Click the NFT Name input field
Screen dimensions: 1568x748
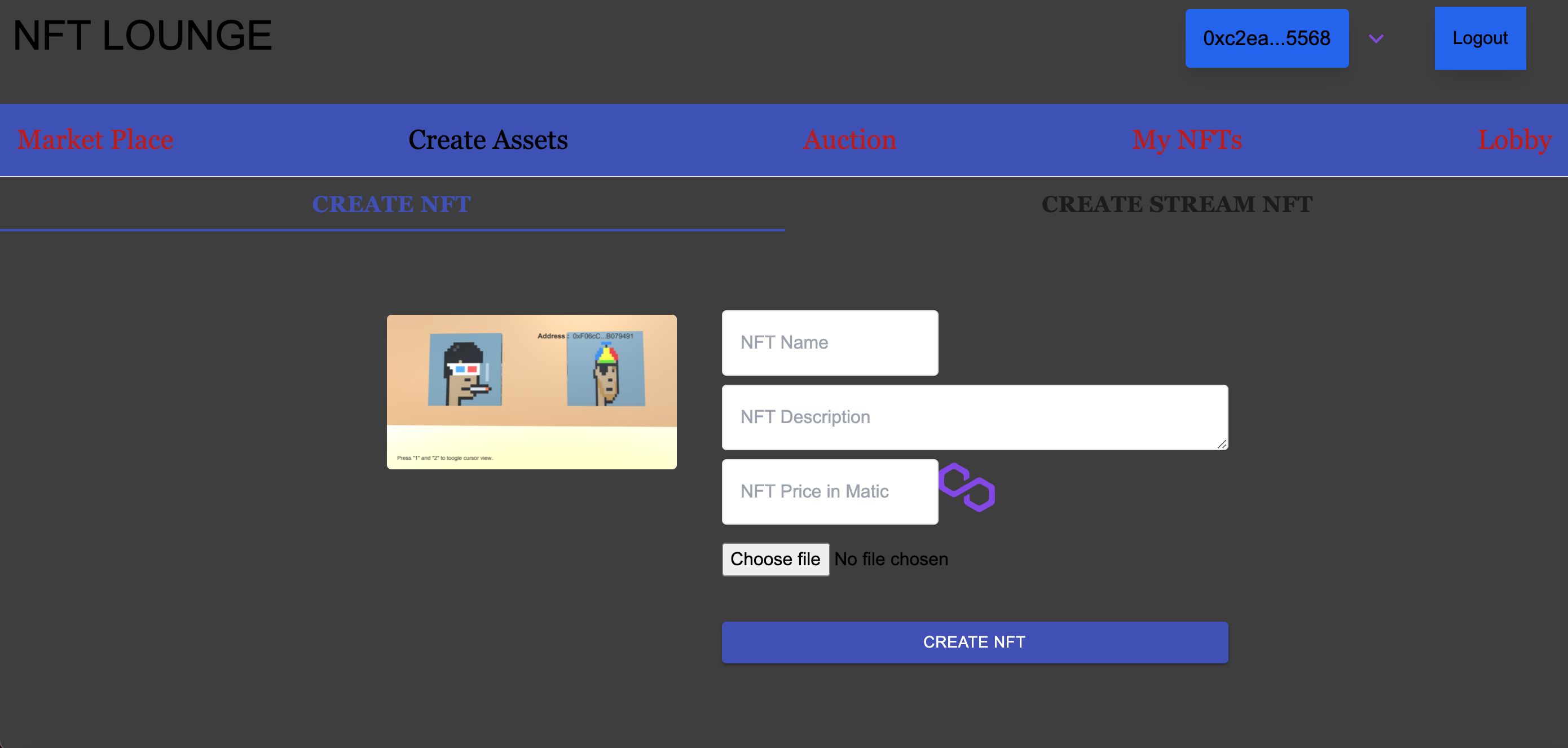(x=829, y=342)
